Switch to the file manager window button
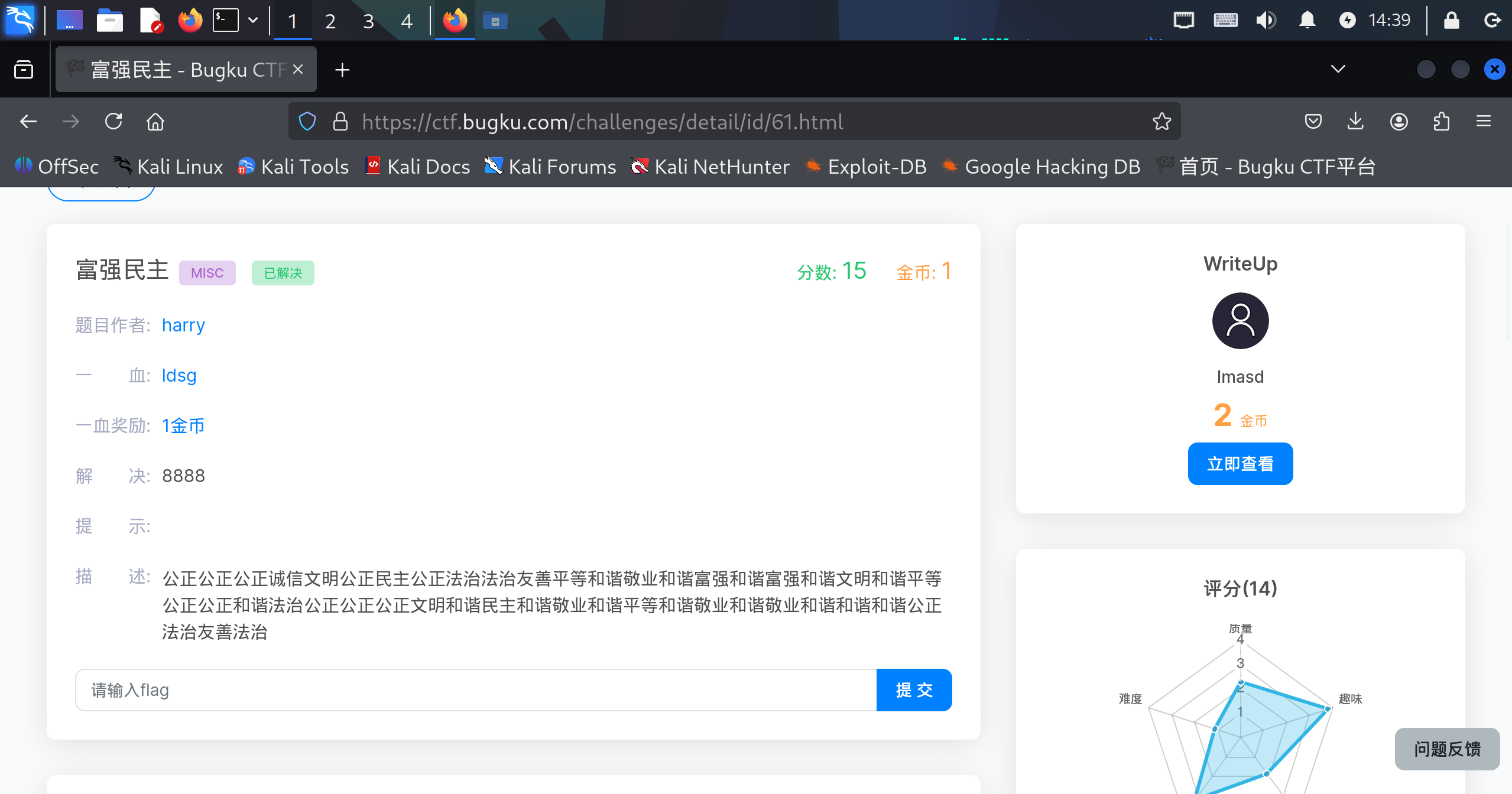The image size is (1512, 794). click(495, 21)
